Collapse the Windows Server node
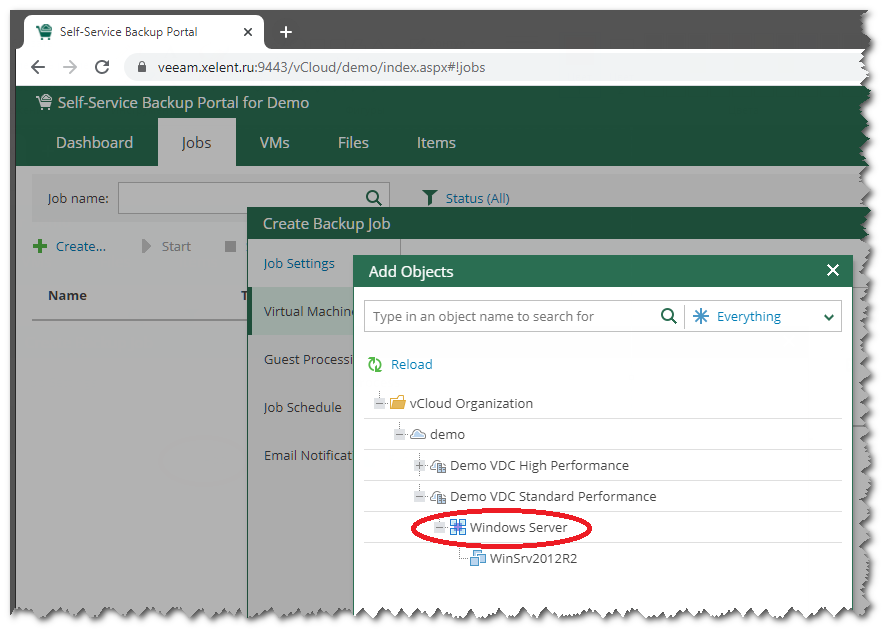 [439, 527]
